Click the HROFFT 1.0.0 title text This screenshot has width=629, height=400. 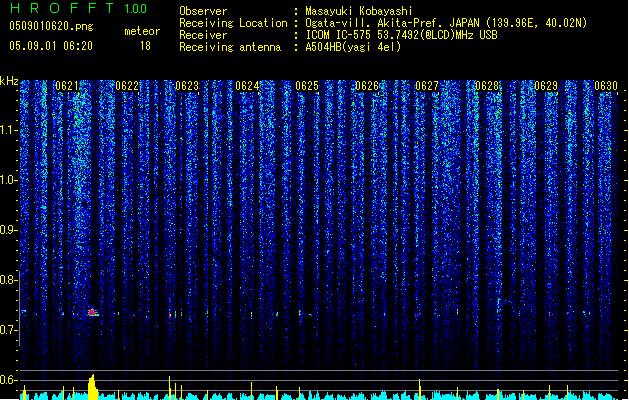[78, 8]
